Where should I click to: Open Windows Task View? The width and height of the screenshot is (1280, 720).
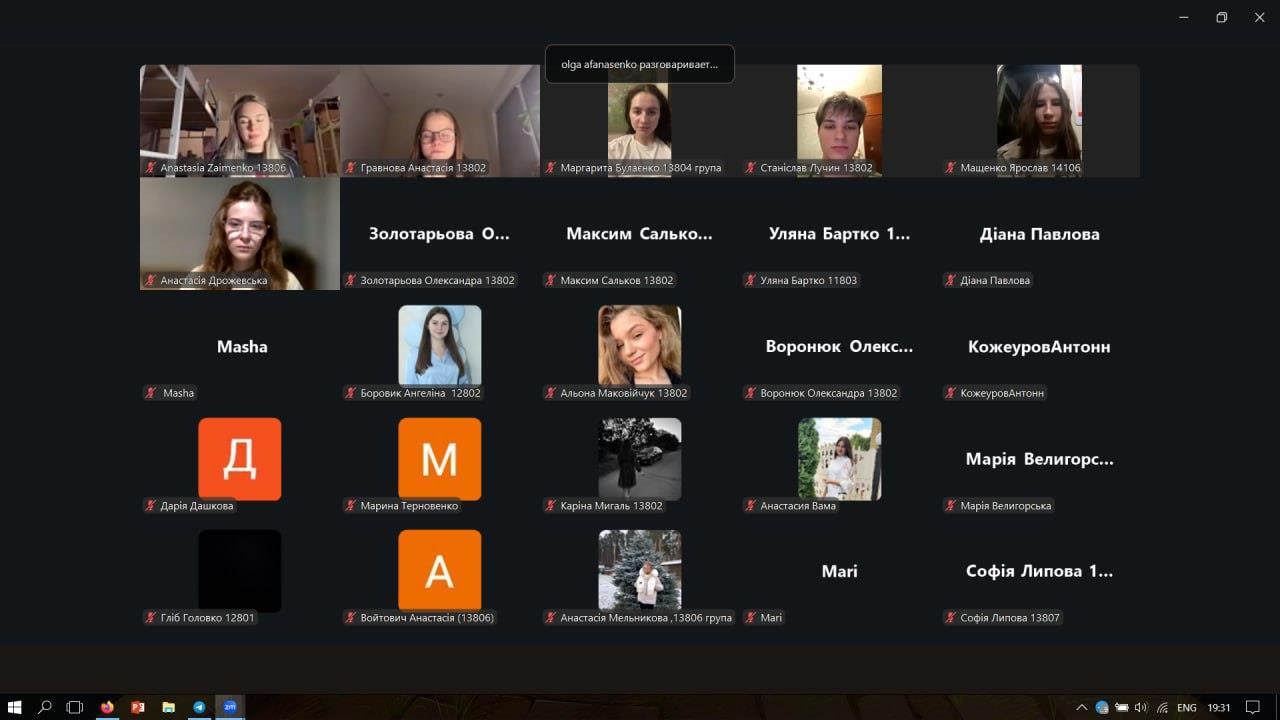[75, 707]
